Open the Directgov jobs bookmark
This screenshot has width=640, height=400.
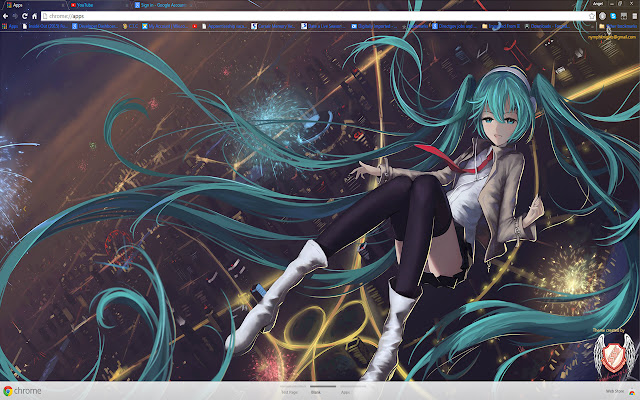[454, 26]
